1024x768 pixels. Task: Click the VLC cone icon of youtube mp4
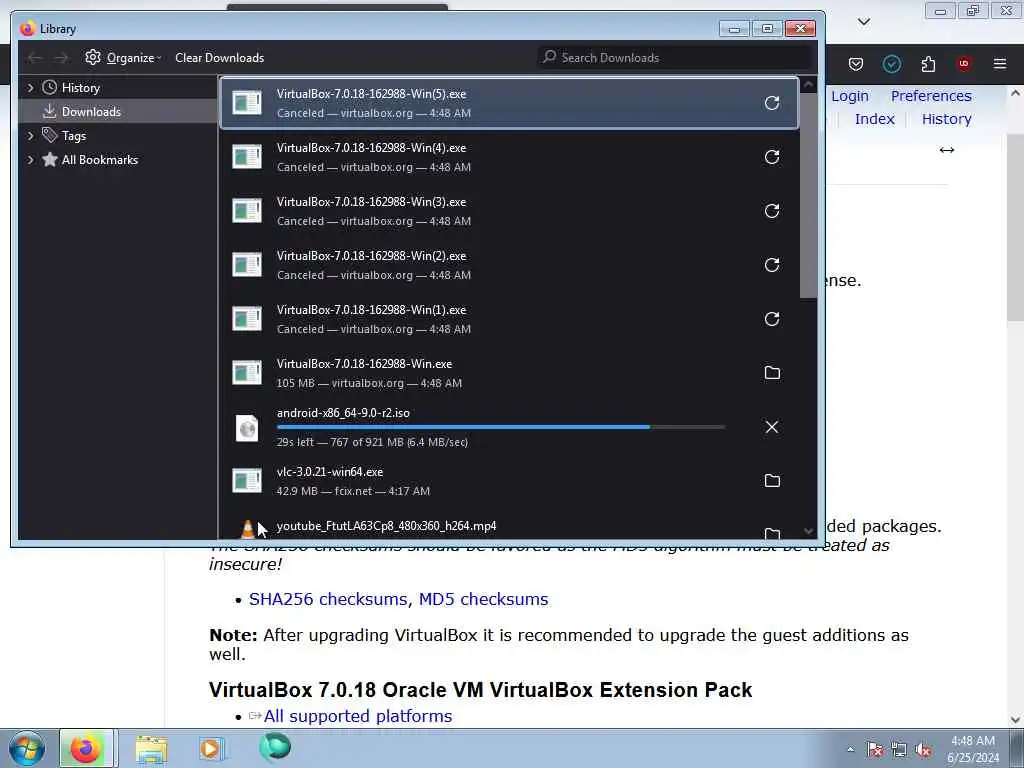pos(248,529)
